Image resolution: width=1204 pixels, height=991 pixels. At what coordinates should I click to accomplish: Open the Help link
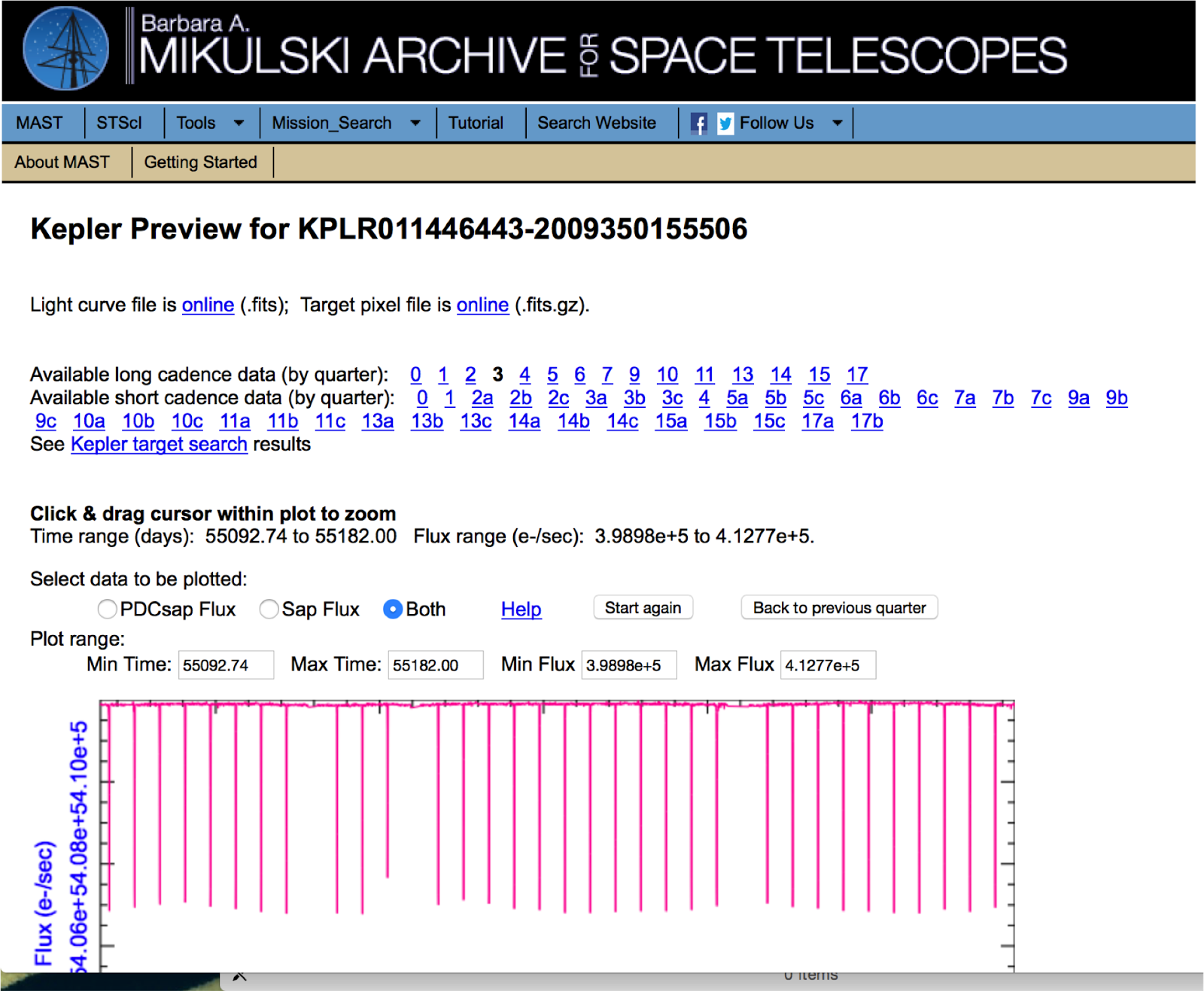521,609
